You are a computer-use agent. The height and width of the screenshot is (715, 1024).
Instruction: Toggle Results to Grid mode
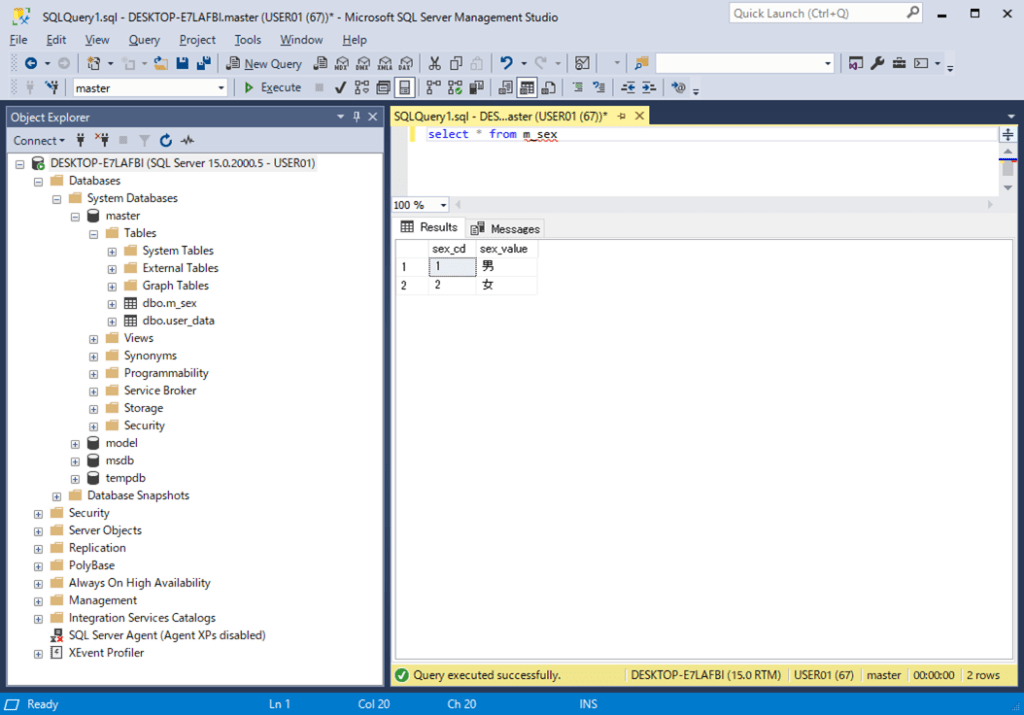tap(526, 88)
